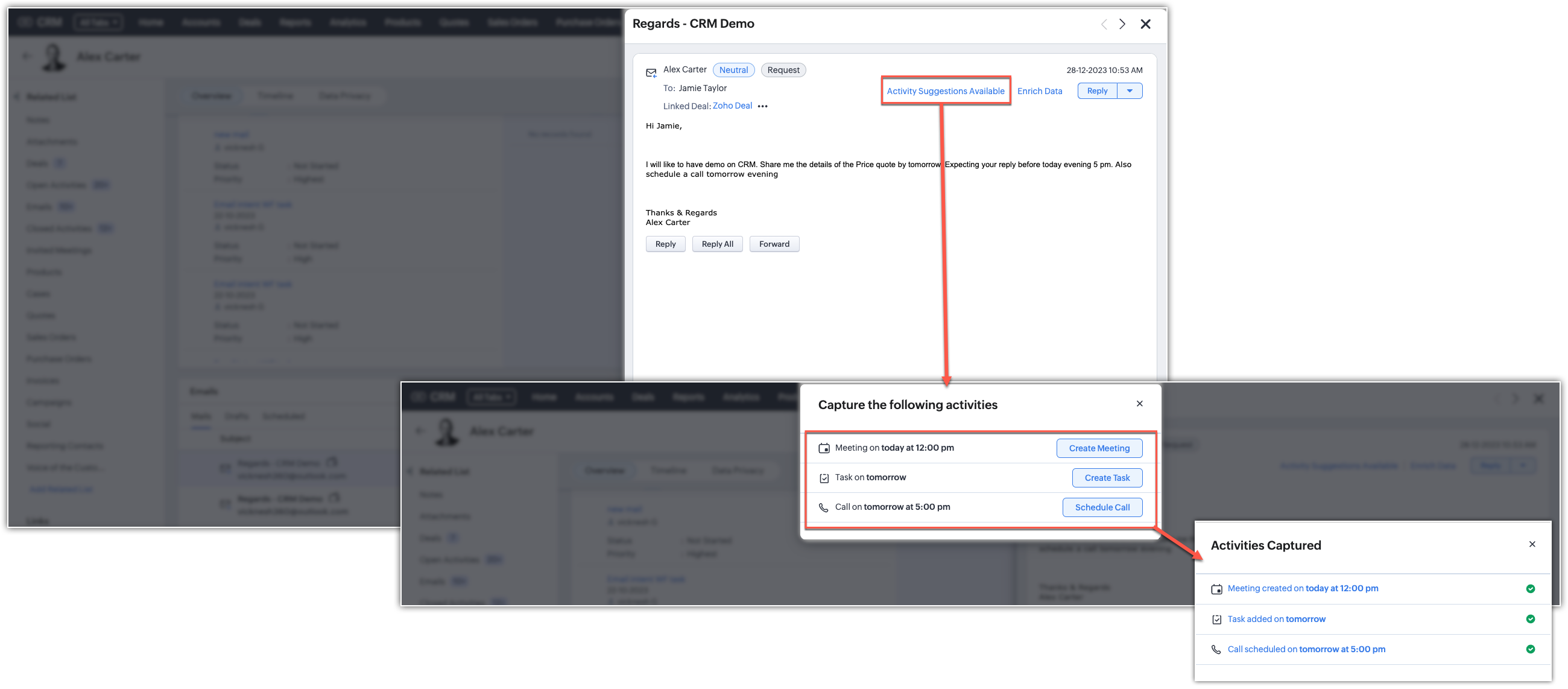Click the Create Task button
The image size is (1568, 689).
pos(1107,478)
